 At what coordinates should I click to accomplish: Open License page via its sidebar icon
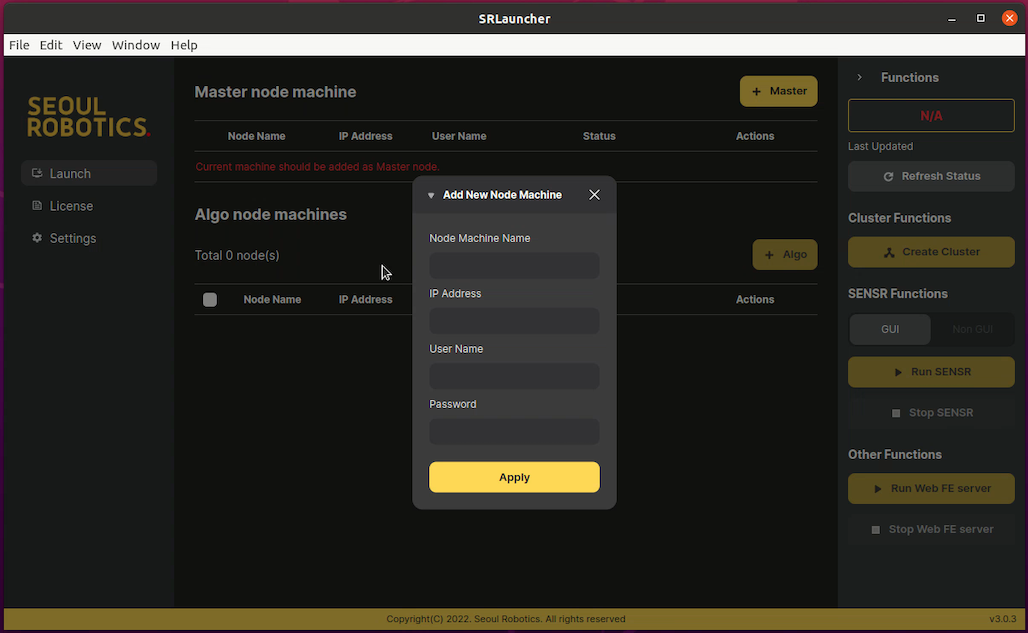pyautogui.click(x=37, y=206)
